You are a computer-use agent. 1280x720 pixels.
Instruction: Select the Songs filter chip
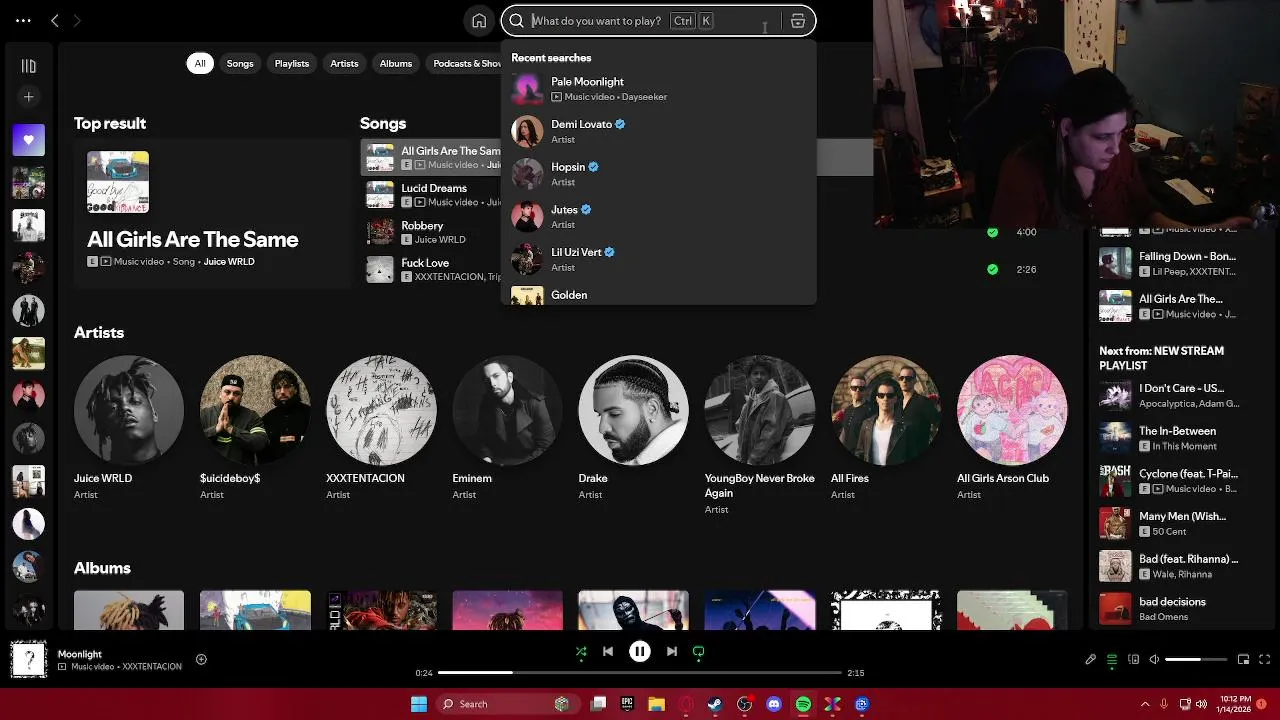tap(240, 63)
